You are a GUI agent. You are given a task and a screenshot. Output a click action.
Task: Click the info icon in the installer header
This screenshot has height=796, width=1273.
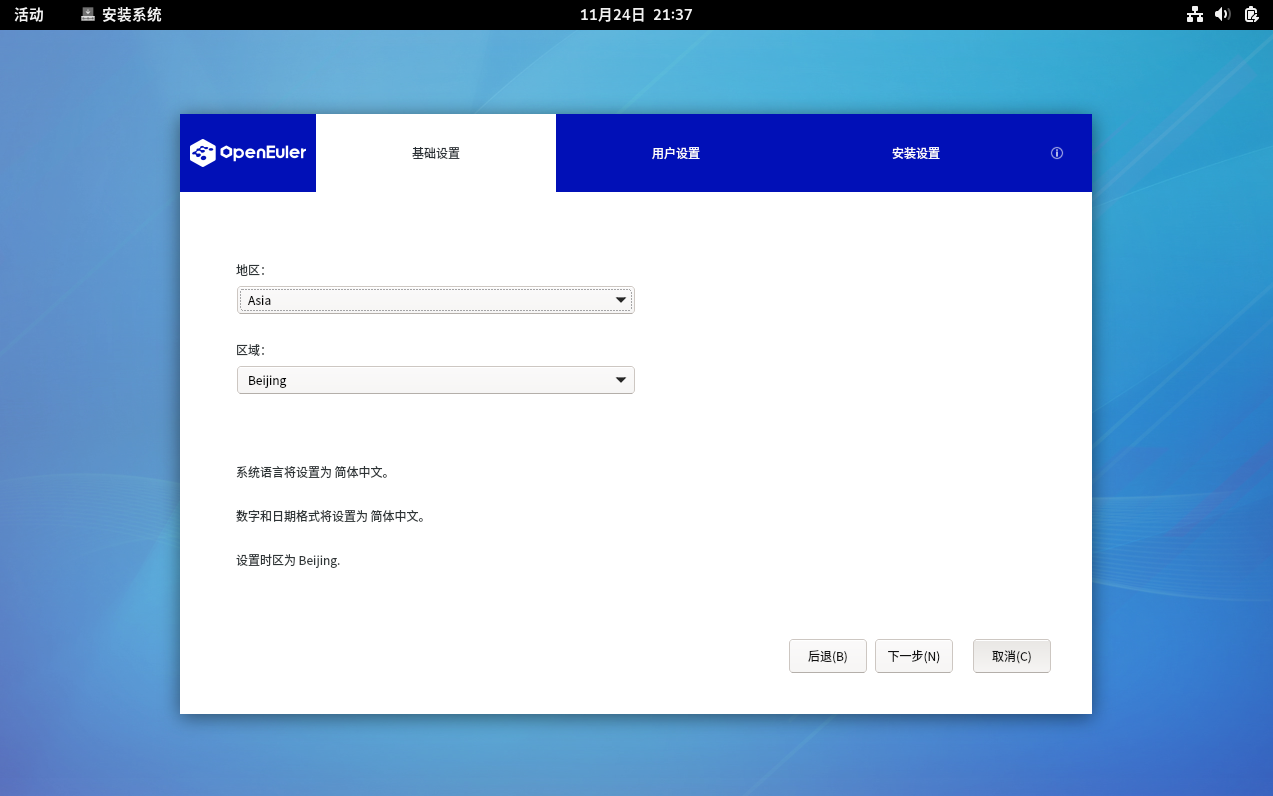point(1056,153)
